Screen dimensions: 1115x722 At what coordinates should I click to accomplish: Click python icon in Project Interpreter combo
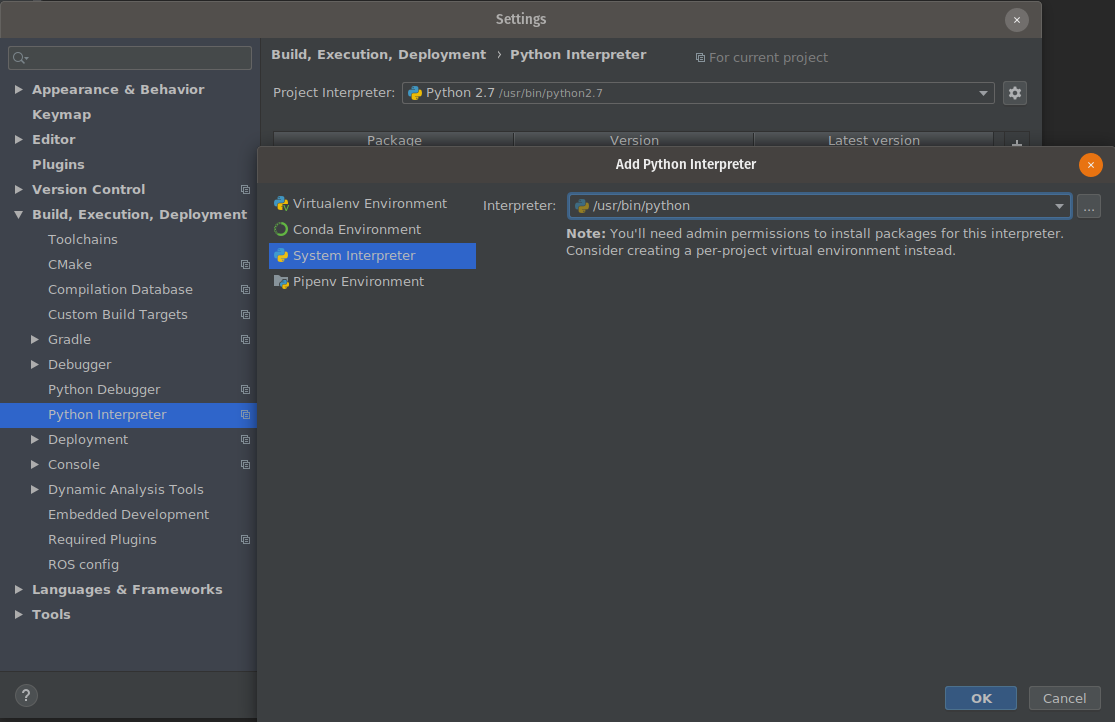point(415,93)
